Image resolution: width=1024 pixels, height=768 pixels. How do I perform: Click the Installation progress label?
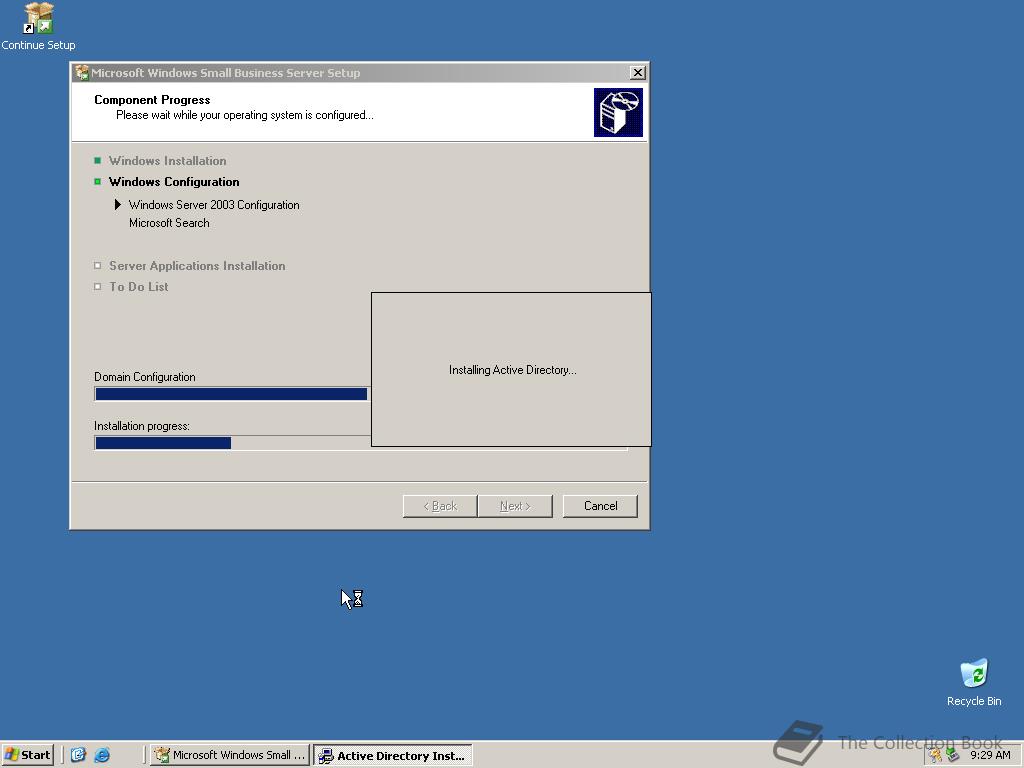click(142, 426)
